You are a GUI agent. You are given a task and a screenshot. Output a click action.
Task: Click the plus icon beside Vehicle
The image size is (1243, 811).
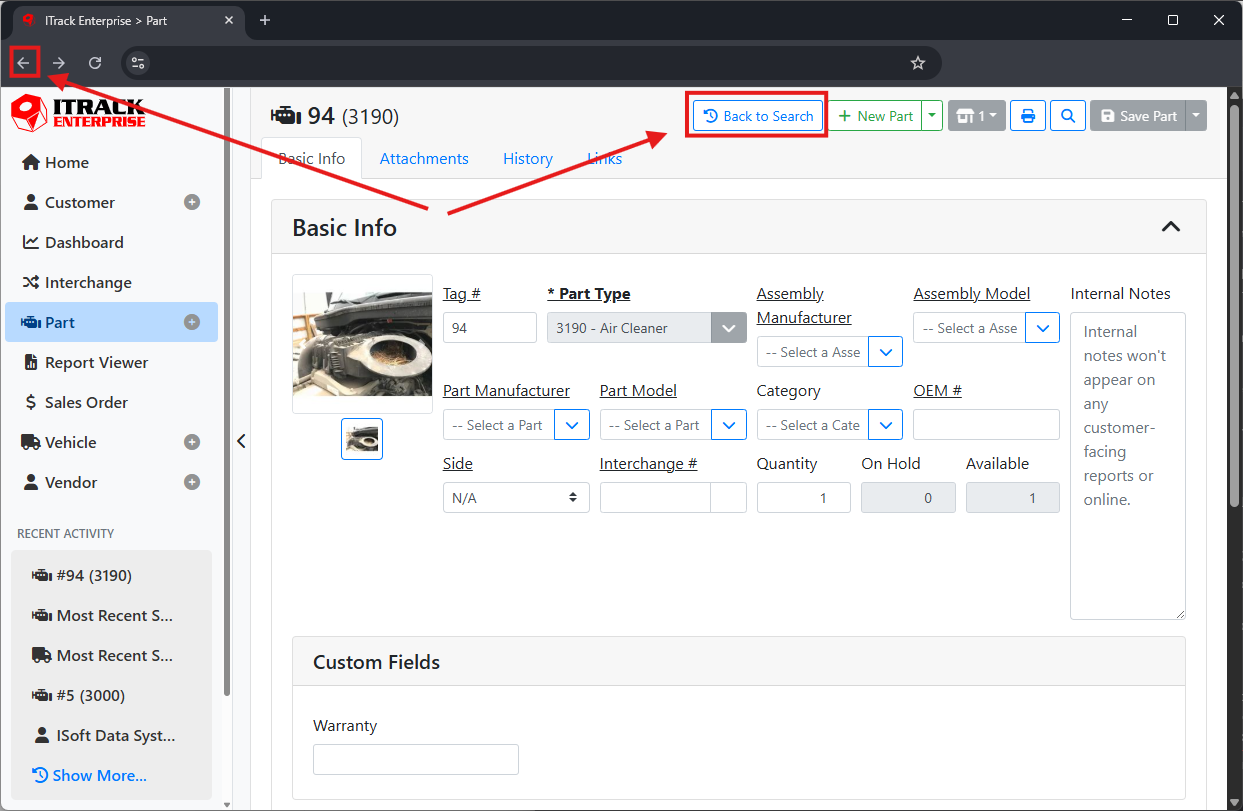click(192, 442)
